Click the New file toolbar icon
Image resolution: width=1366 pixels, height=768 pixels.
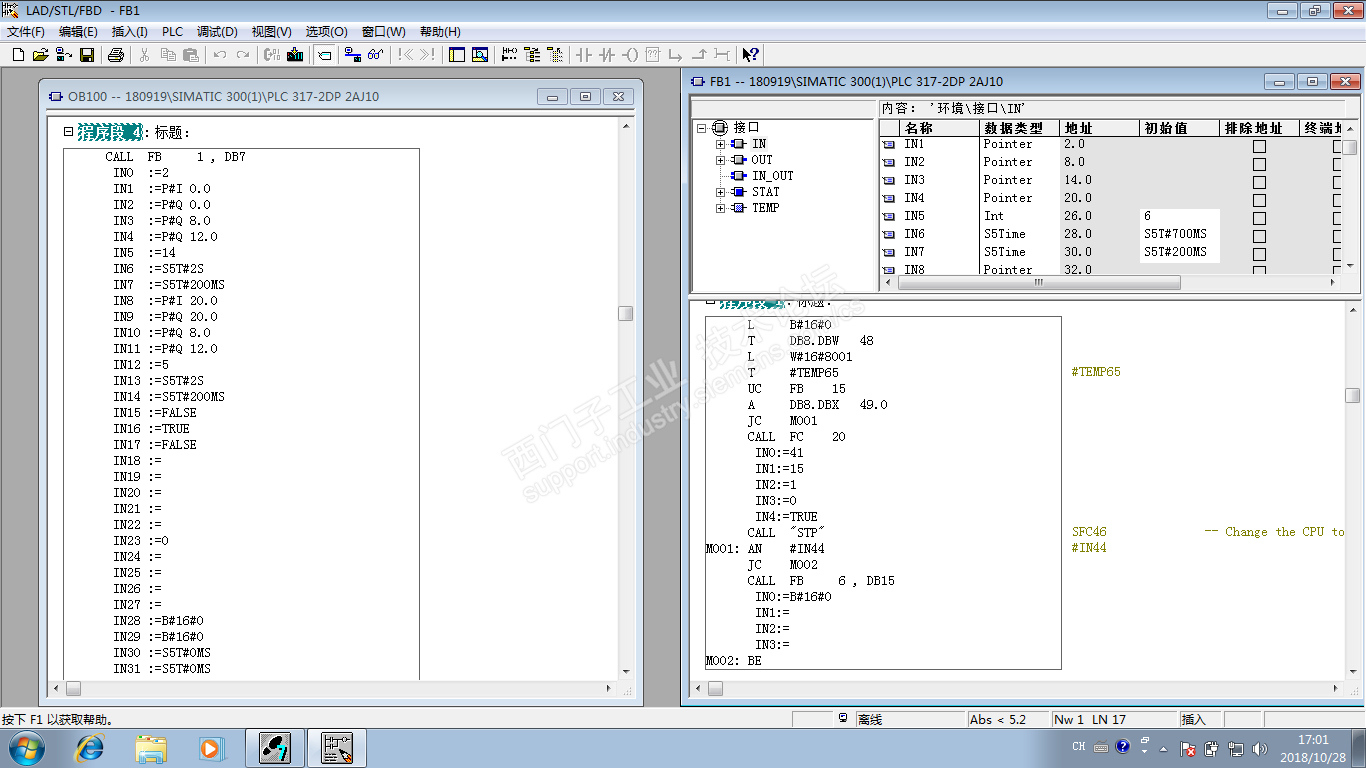[x=18, y=55]
